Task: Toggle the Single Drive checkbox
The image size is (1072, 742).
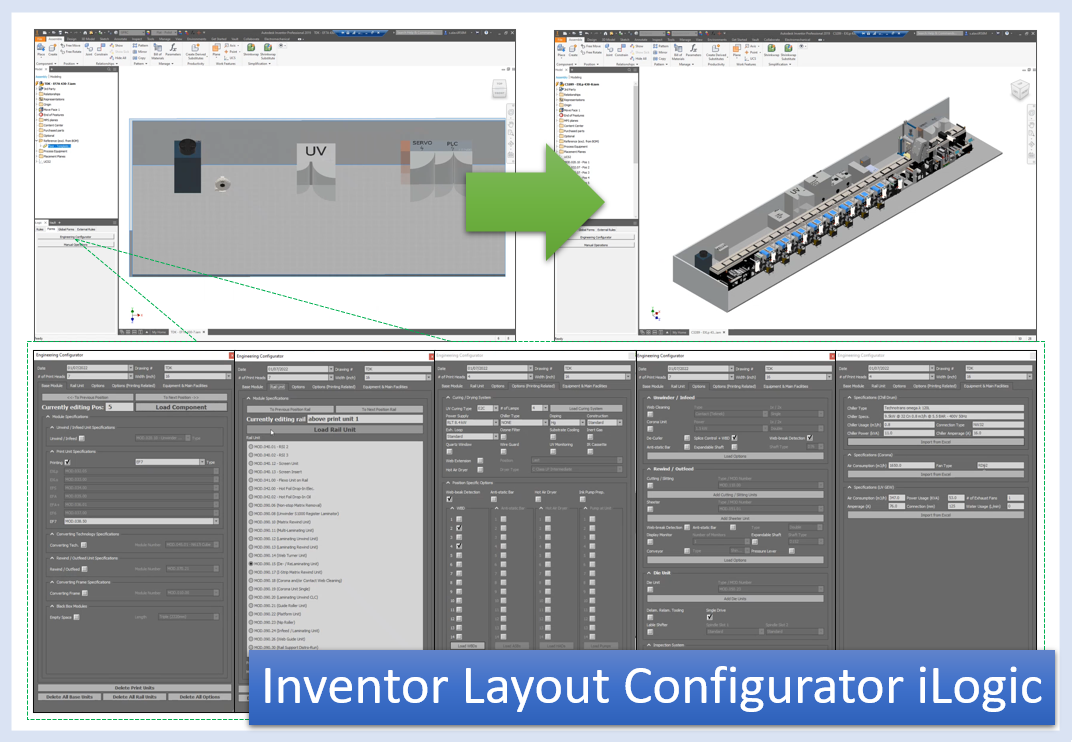Action: pos(710,617)
